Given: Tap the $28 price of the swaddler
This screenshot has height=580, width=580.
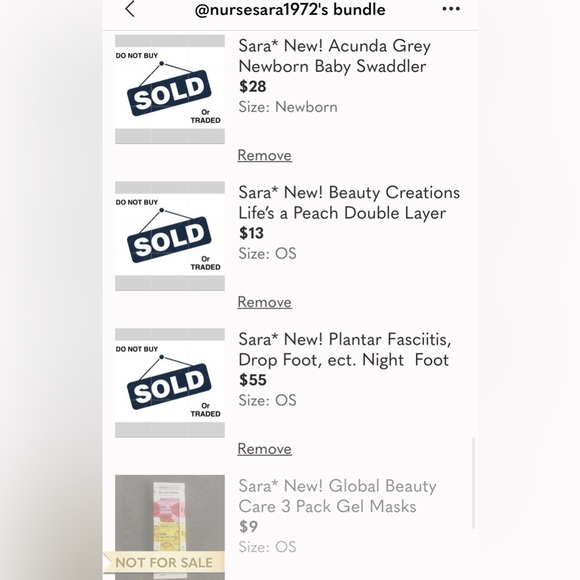Looking at the screenshot, I should coord(253,87).
